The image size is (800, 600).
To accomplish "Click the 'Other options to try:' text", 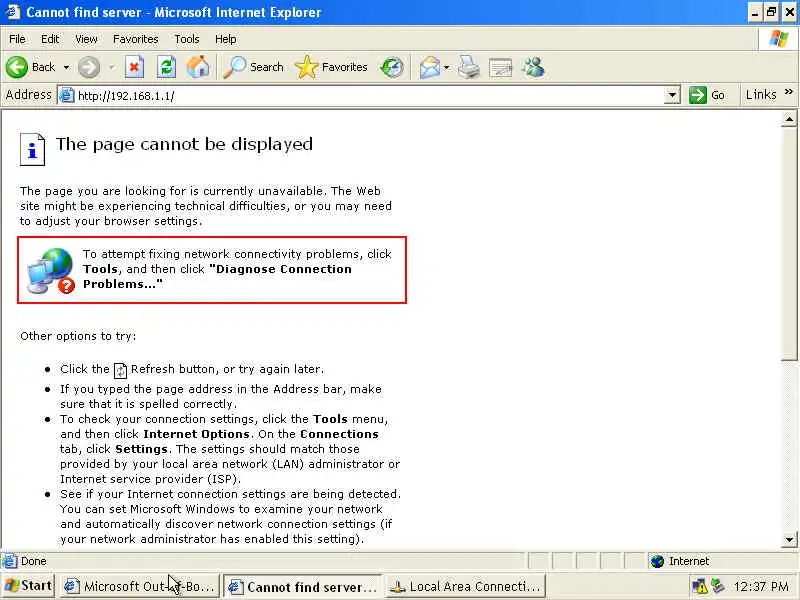I will (x=78, y=336).
